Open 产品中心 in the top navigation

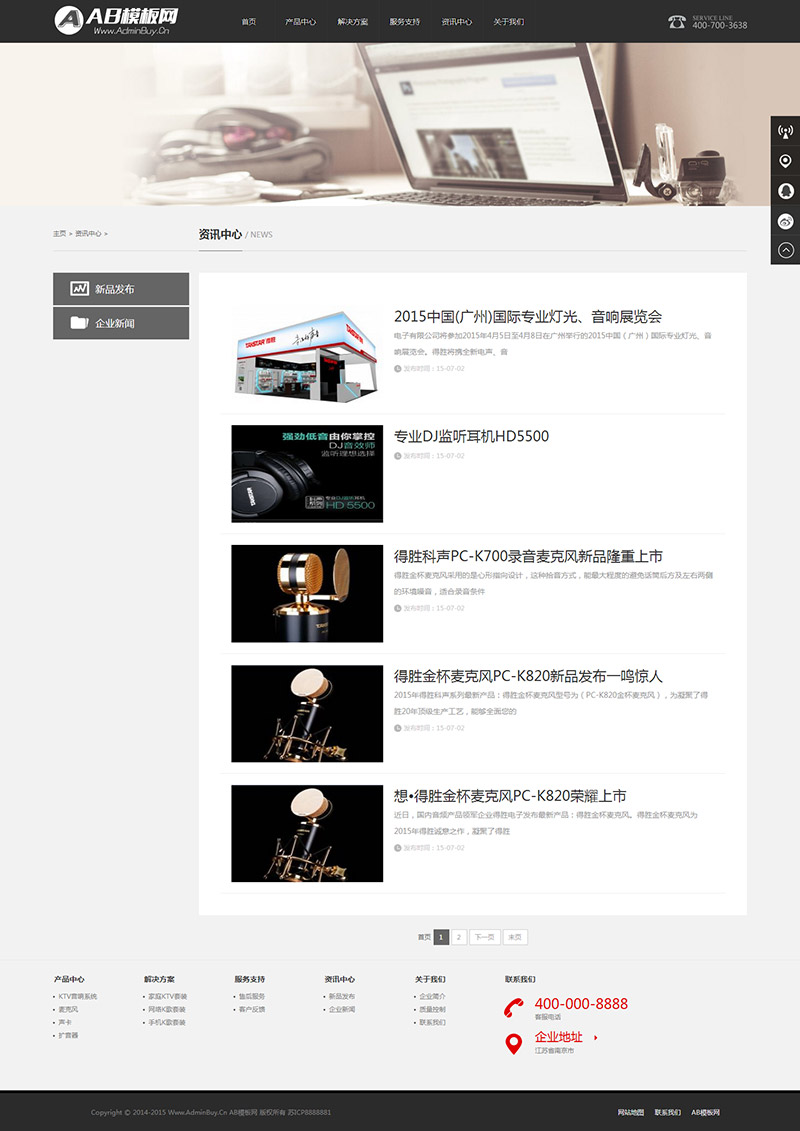[x=300, y=22]
